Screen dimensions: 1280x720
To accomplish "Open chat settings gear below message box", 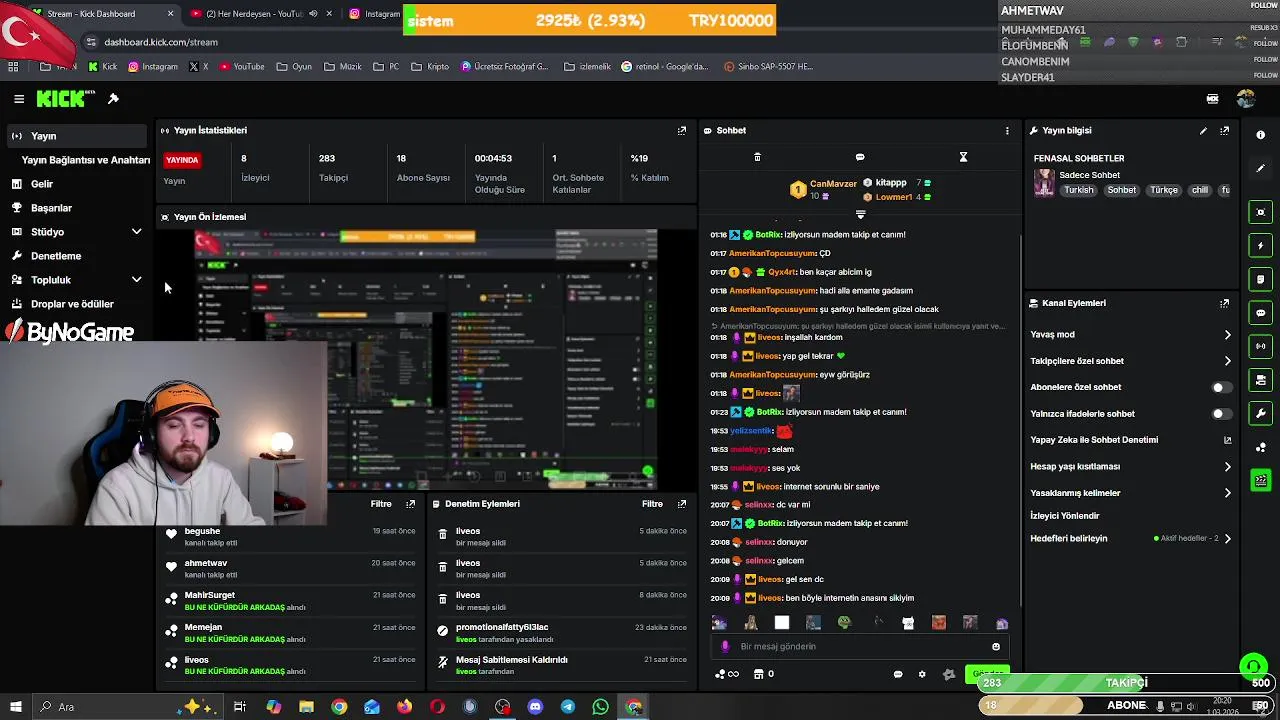I will click(922, 674).
